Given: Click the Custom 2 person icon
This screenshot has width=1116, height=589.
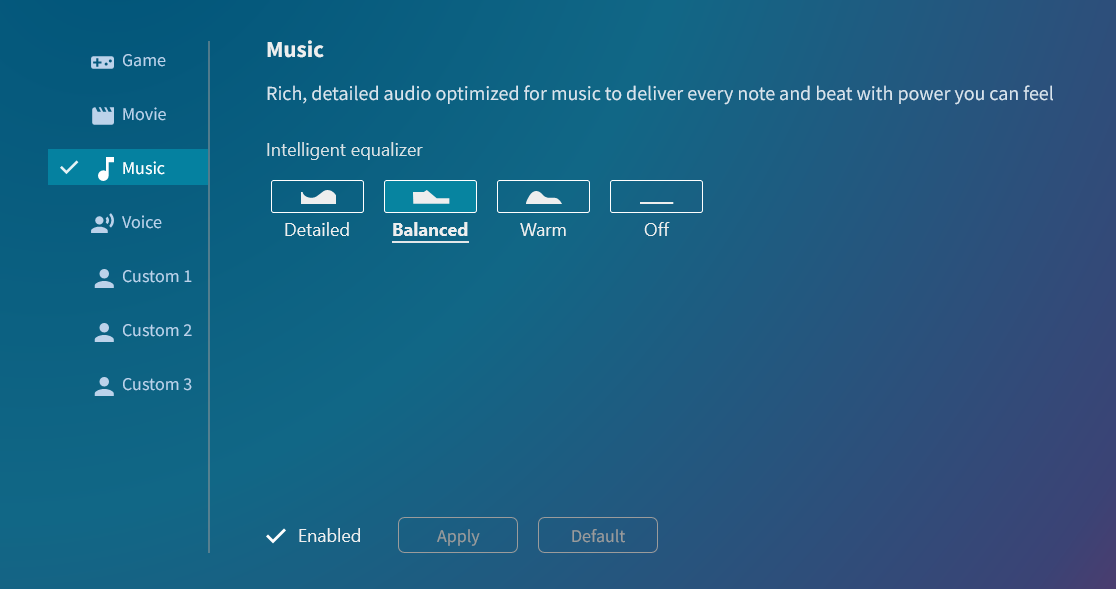Looking at the screenshot, I should [104, 332].
